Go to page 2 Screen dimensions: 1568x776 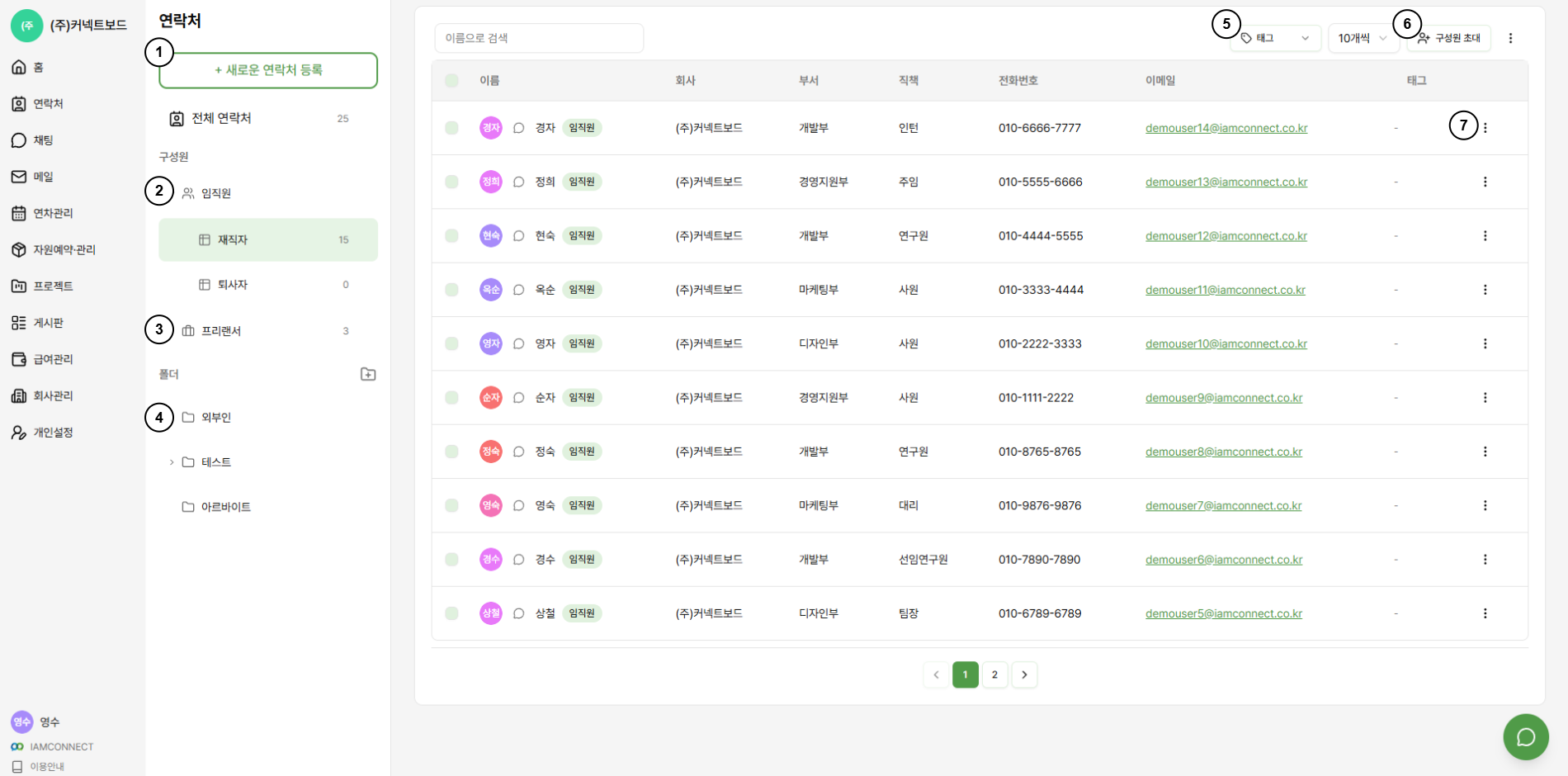tap(994, 674)
